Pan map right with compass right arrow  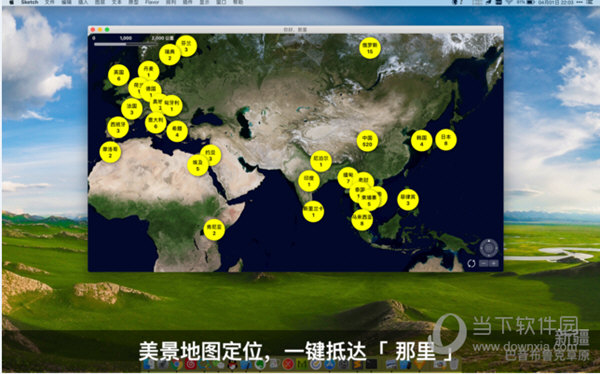[x=496, y=248]
